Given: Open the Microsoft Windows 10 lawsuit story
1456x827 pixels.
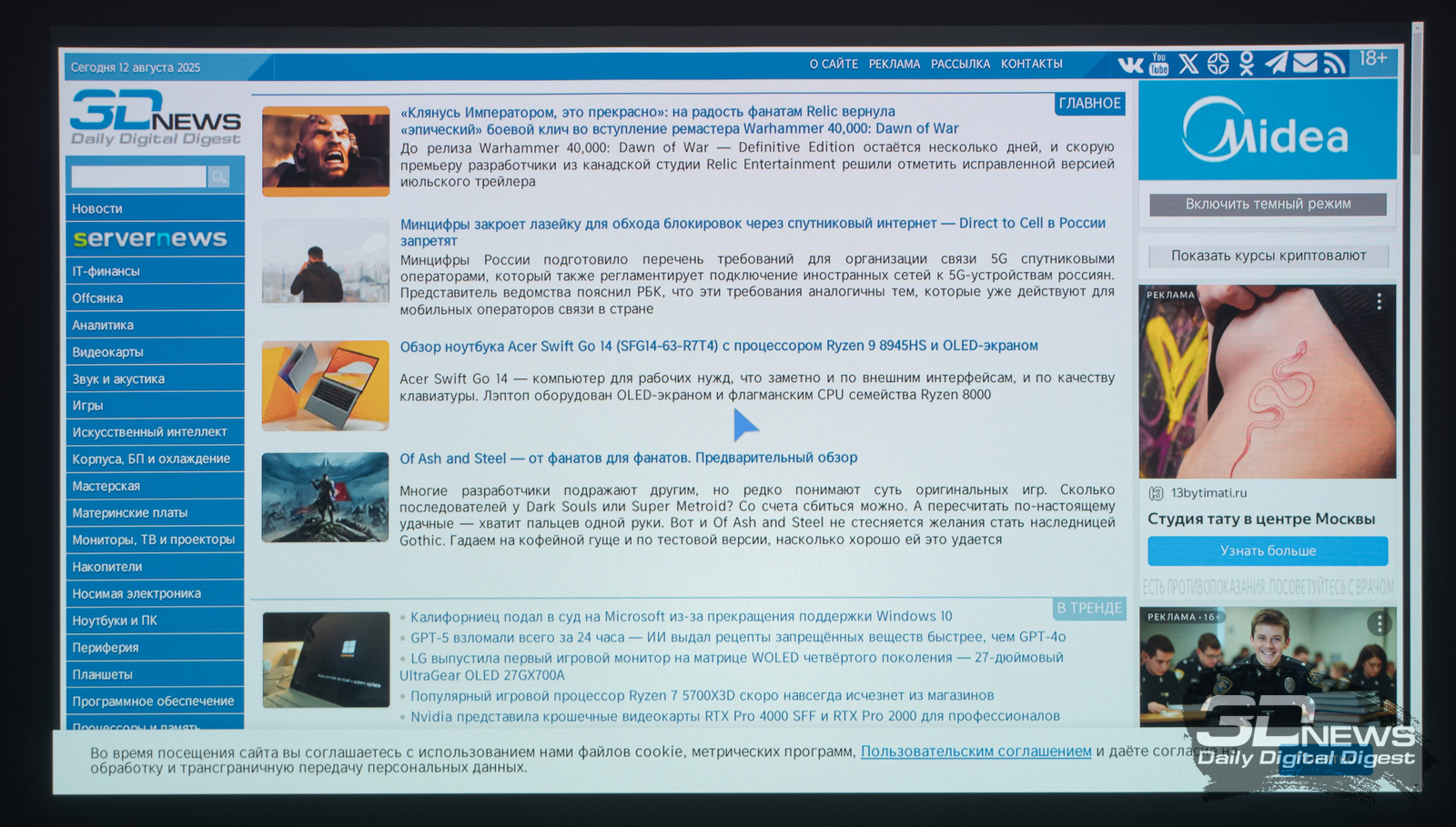Looking at the screenshot, I should click(x=681, y=616).
